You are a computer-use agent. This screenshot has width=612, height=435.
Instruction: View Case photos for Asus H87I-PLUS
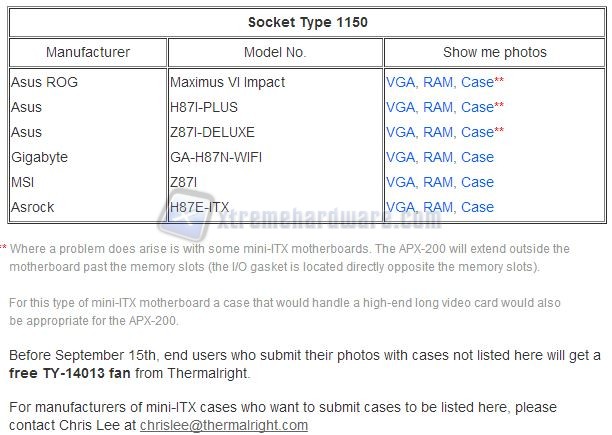click(477, 107)
